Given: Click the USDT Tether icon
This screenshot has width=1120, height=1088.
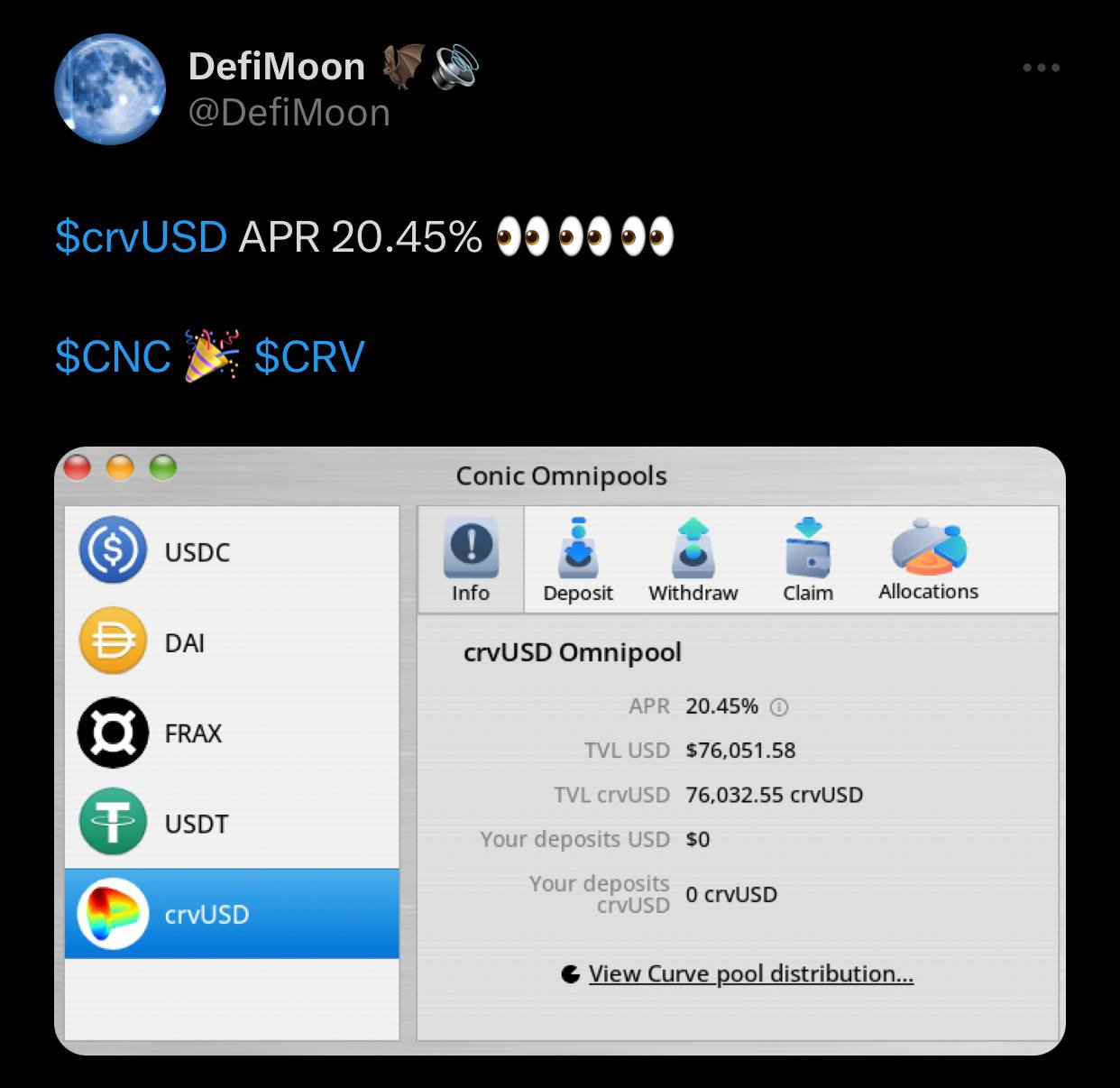Looking at the screenshot, I should click(x=113, y=822).
